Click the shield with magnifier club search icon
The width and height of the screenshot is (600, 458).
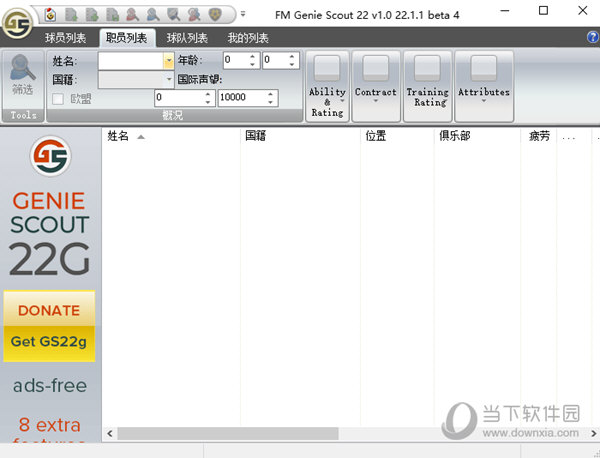(x=174, y=15)
